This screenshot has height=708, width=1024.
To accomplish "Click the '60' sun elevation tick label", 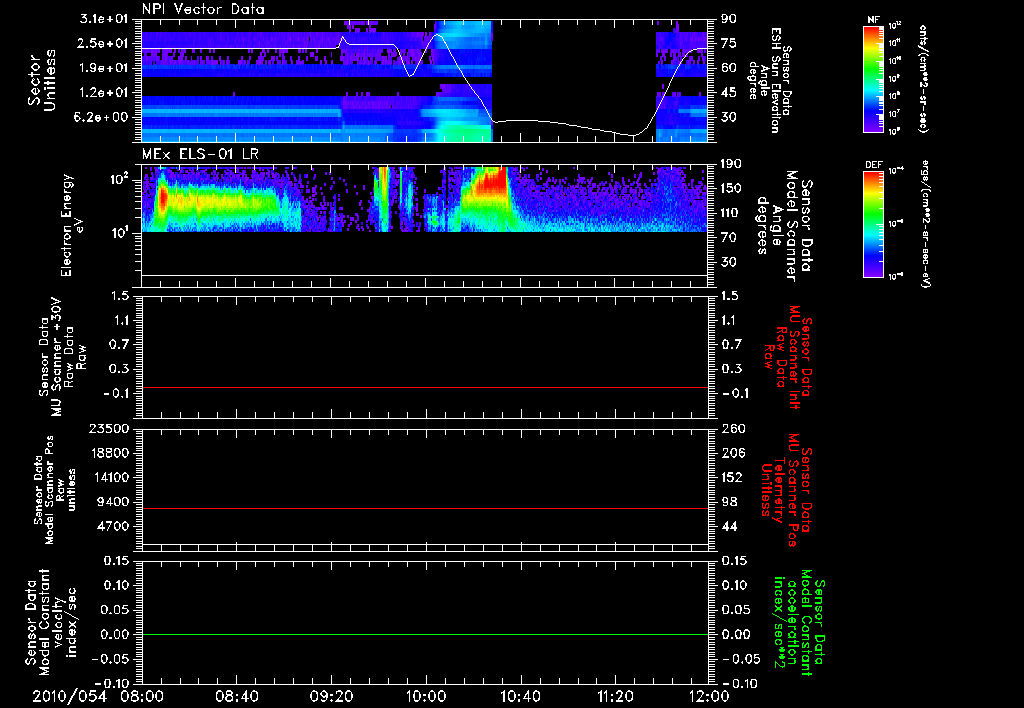I will click(728, 68).
